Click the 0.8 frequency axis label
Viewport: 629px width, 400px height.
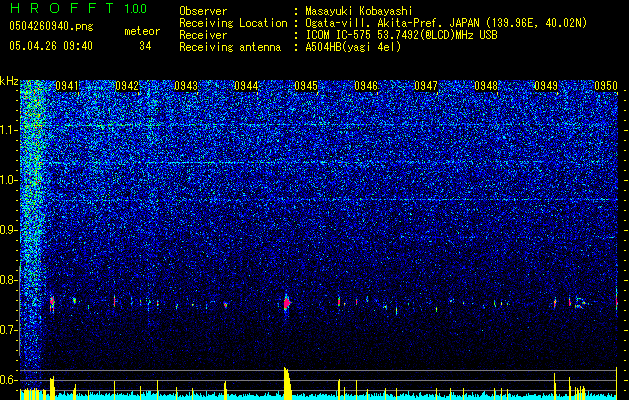[8, 280]
